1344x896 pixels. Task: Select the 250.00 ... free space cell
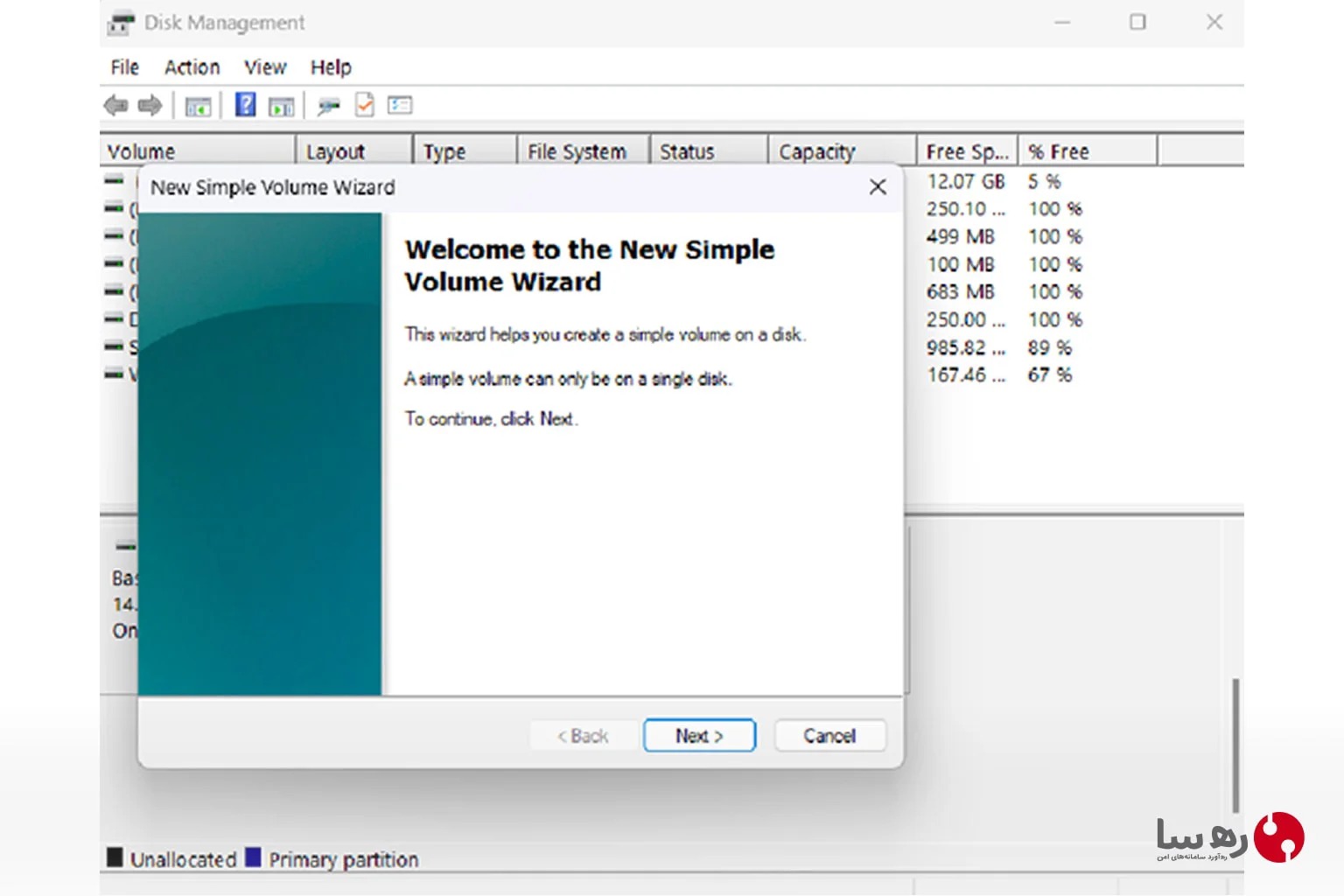[x=966, y=319]
